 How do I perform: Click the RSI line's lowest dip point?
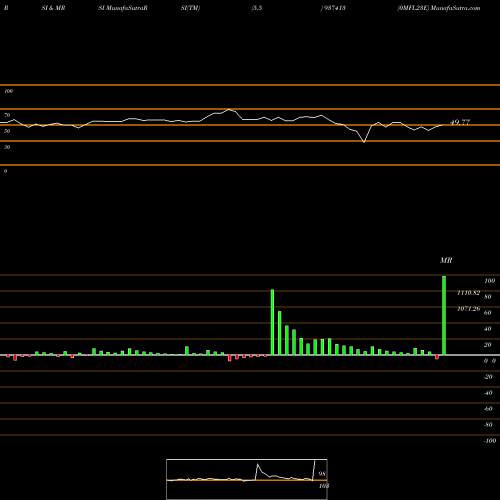click(x=364, y=142)
